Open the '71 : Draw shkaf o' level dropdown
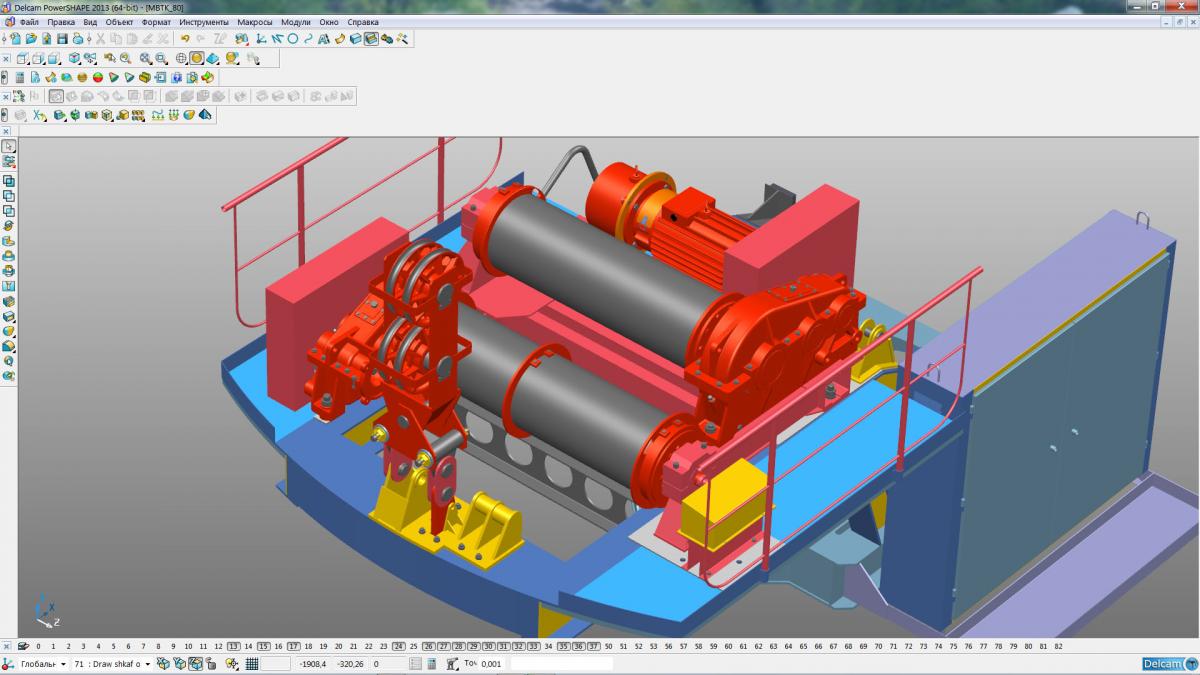Image resolution: width=1200 pixels, height=675 pixels. [x=148, y=663]
